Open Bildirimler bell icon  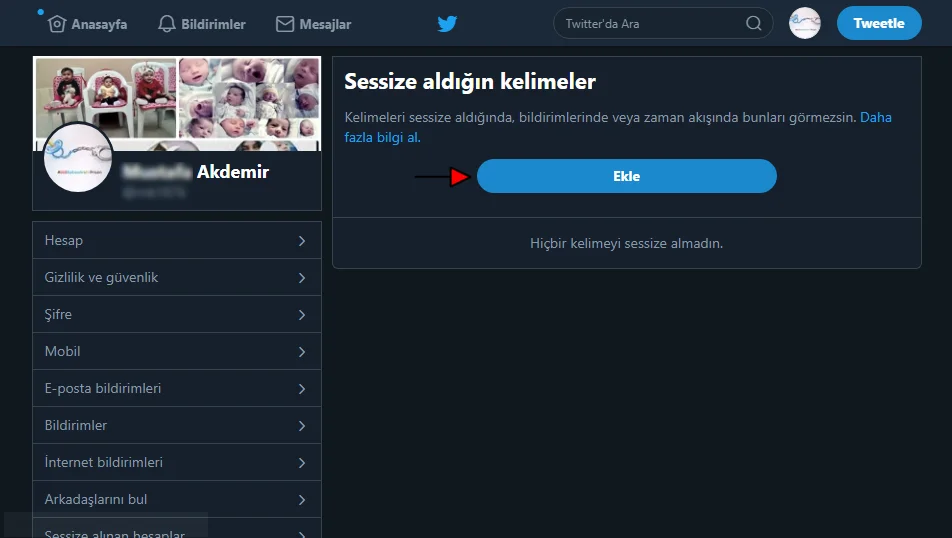(167, 24)
